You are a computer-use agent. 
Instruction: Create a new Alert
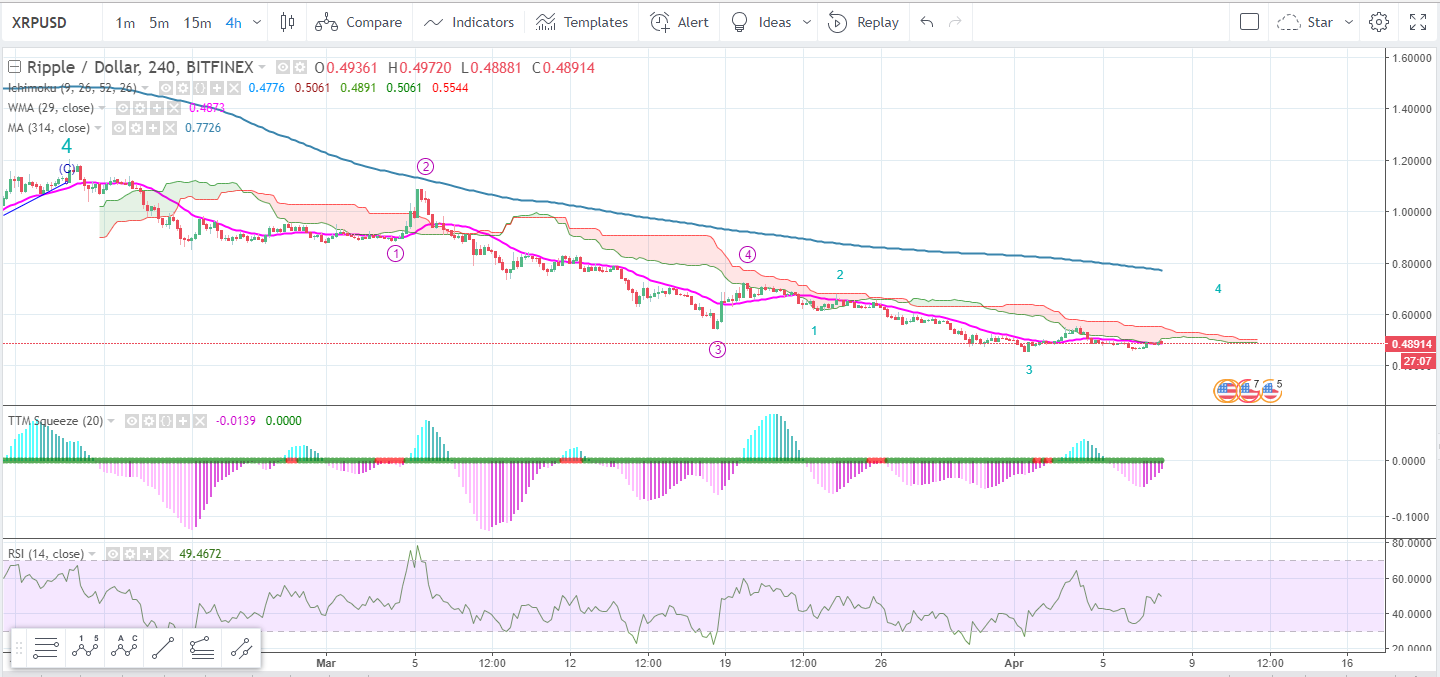tap(679, 22)
